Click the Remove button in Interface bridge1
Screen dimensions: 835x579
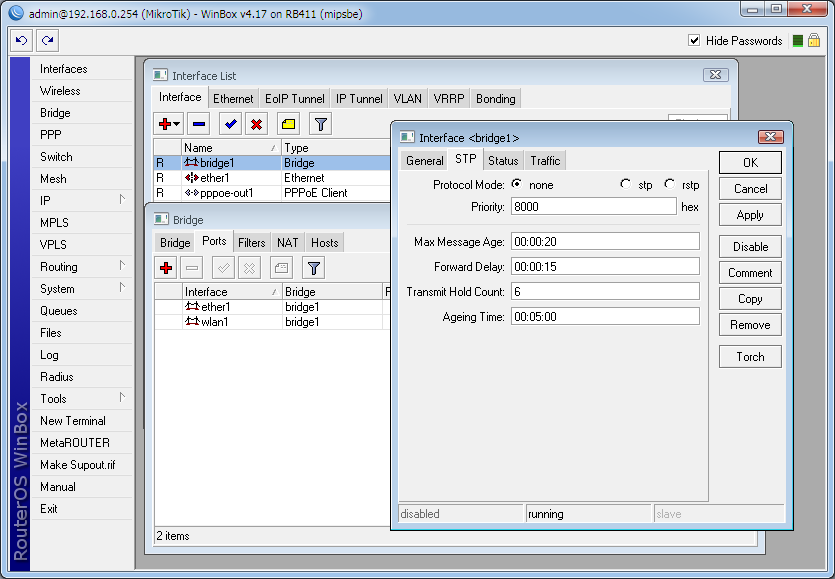coord(750,325)
